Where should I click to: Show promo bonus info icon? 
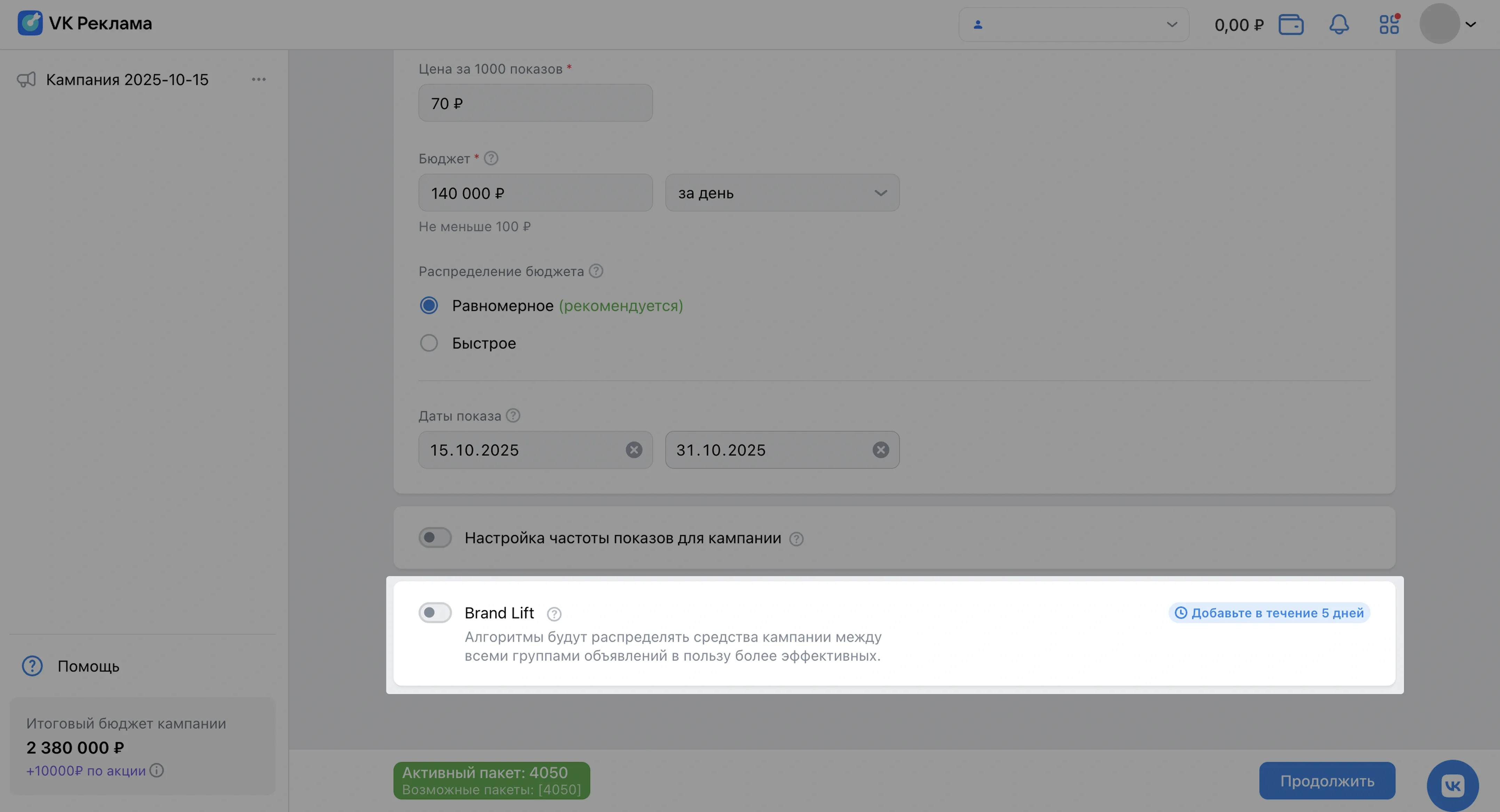[x=157, y=770]
